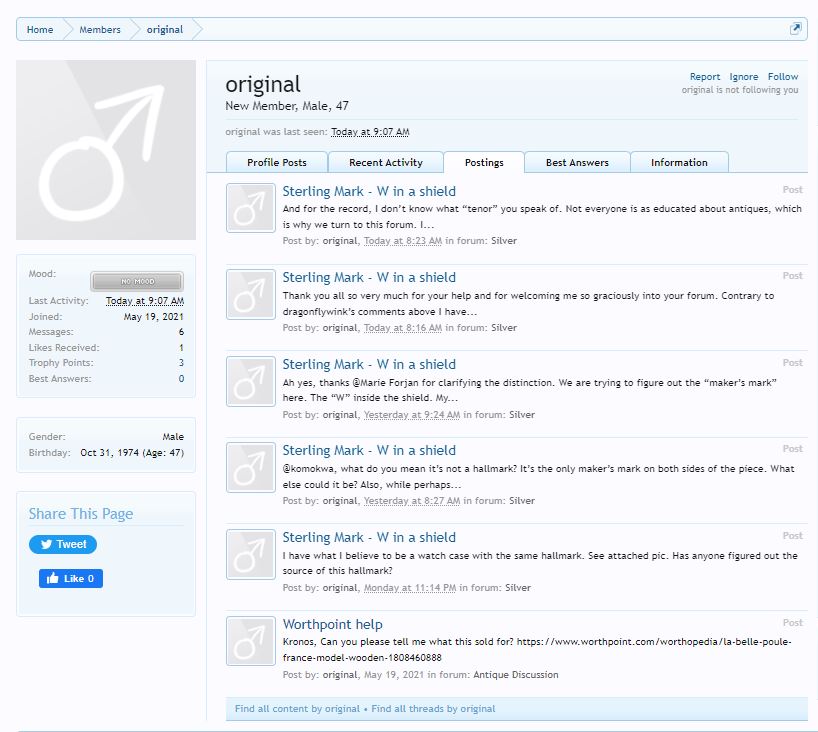Open Members in the breadcrumb

click(100, 29)
